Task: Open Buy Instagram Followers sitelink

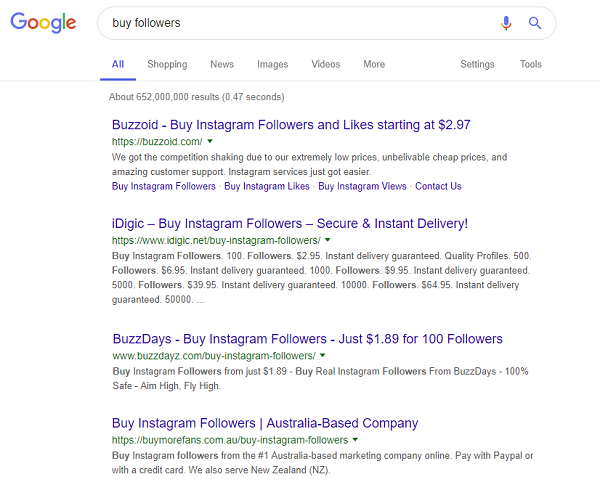Action: [164, 186]
